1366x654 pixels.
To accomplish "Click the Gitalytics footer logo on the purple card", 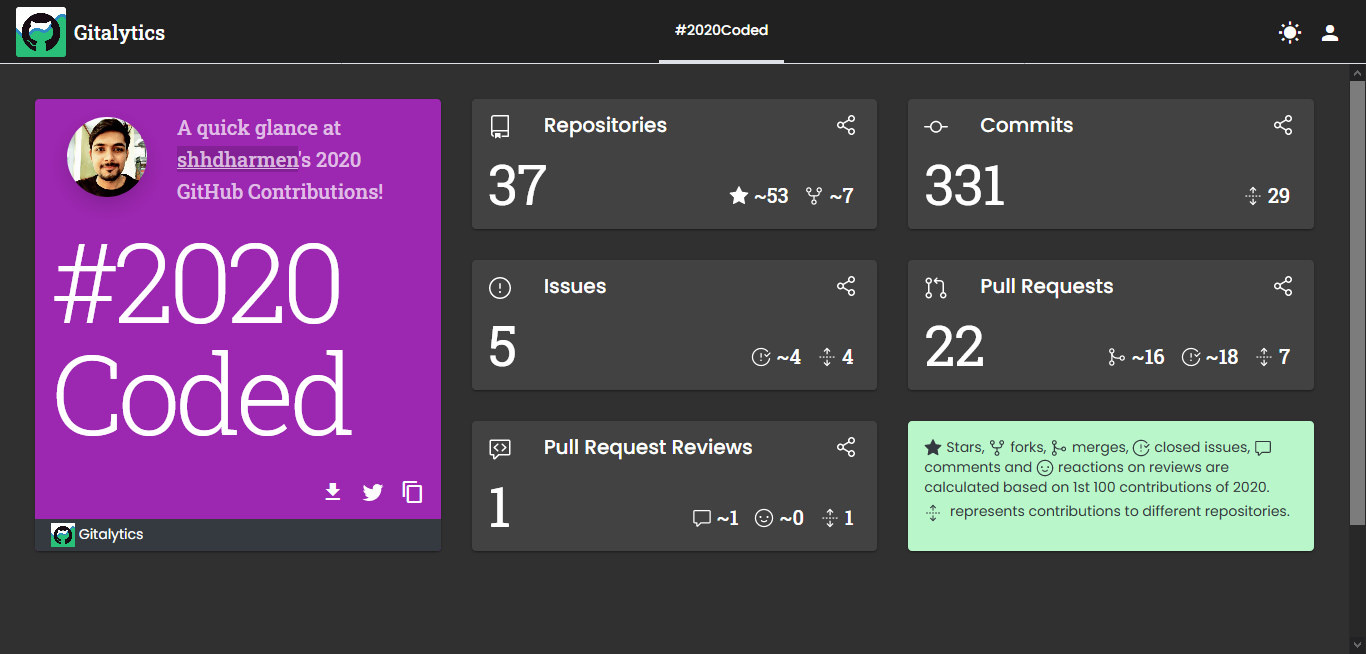I will point(63,535).
